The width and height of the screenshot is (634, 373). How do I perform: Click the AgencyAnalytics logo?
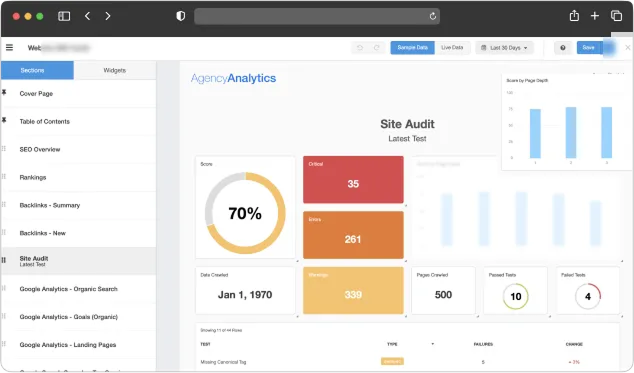[233, 78]
